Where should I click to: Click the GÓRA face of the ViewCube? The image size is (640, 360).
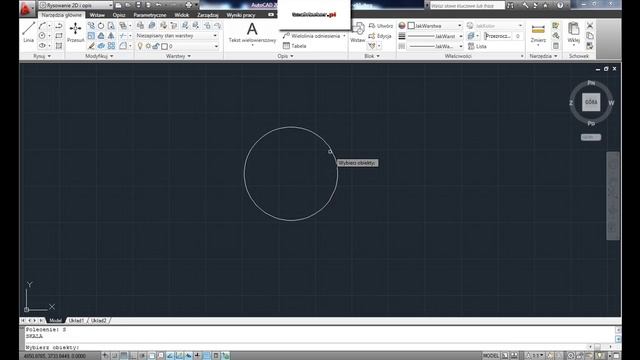point(591,102)
